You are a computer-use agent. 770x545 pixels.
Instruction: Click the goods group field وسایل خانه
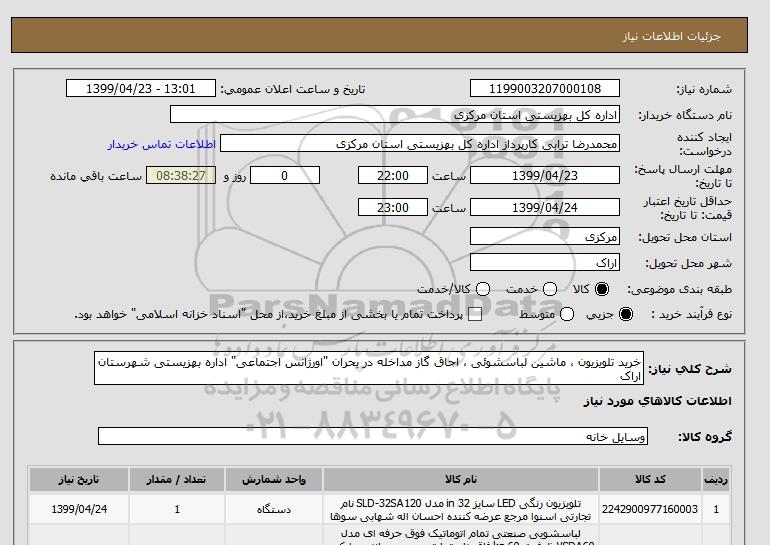pyautogui.click(x=373, y=436)
